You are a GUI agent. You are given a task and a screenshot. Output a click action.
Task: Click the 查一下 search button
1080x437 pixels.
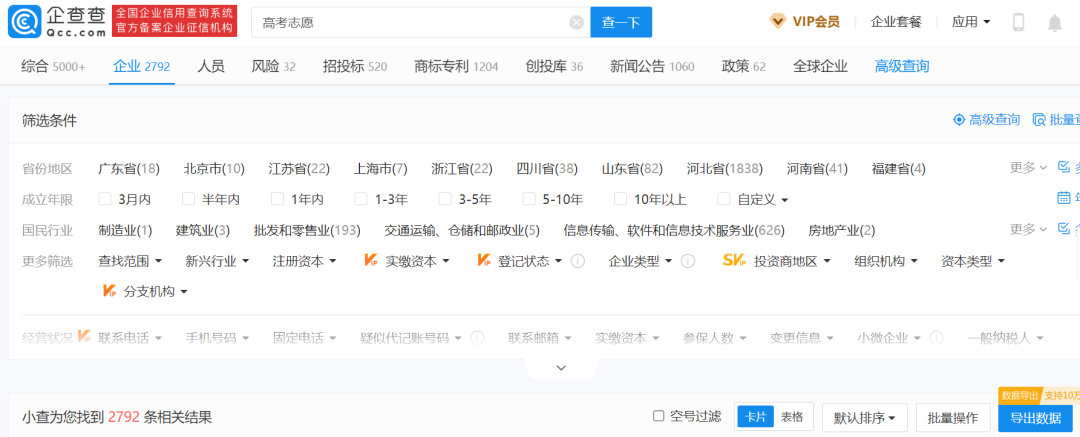click(x=621, y=23)
